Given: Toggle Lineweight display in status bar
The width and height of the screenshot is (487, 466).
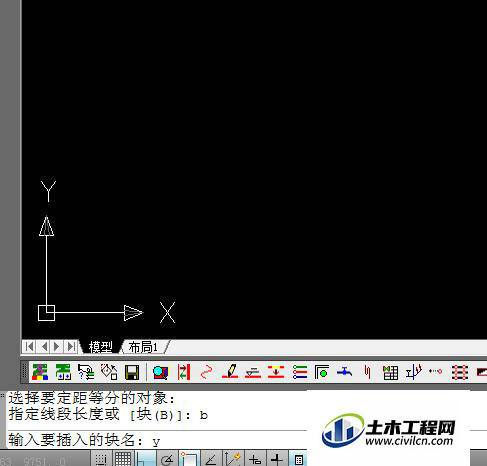Looking at the screenshot, I should 277,459.
